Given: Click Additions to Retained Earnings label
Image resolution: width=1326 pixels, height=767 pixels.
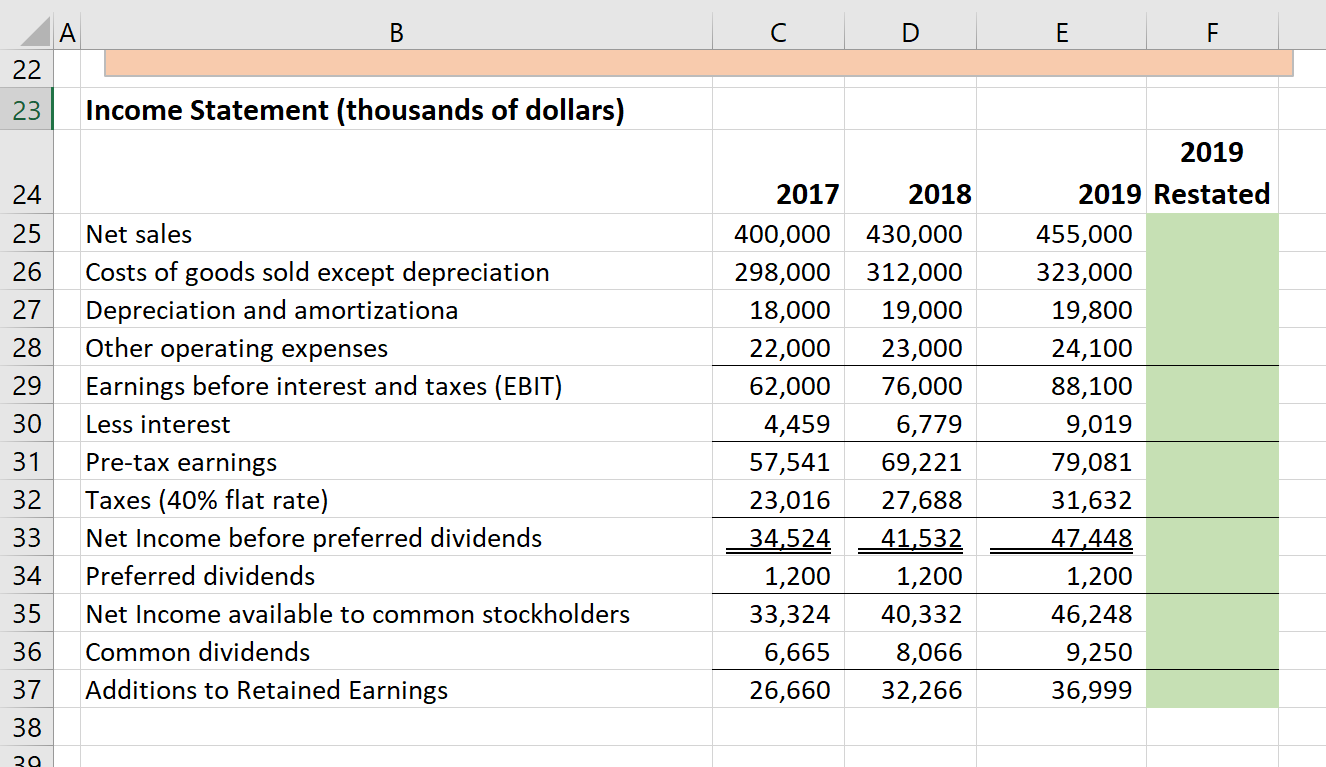Looking at the screenshot, I should 267,690.
